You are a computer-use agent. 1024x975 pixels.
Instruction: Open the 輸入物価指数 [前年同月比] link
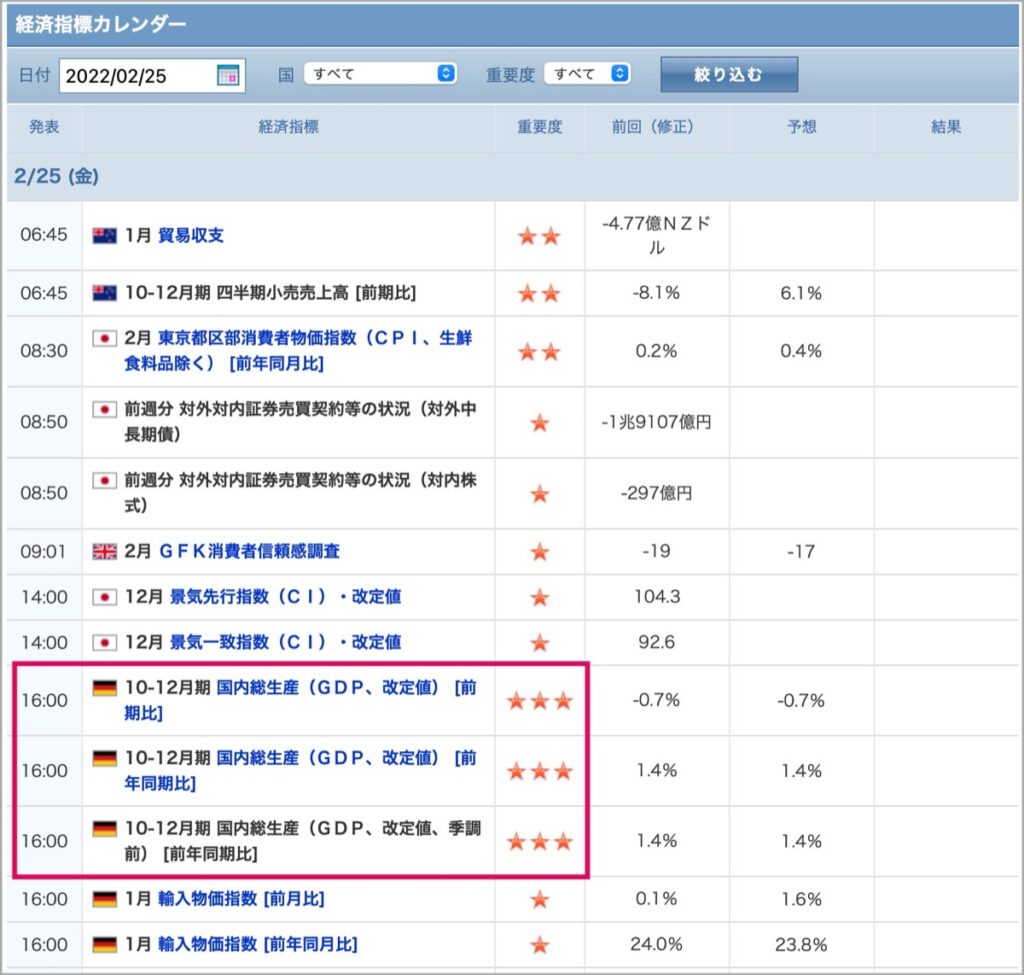tap(258, 944)
